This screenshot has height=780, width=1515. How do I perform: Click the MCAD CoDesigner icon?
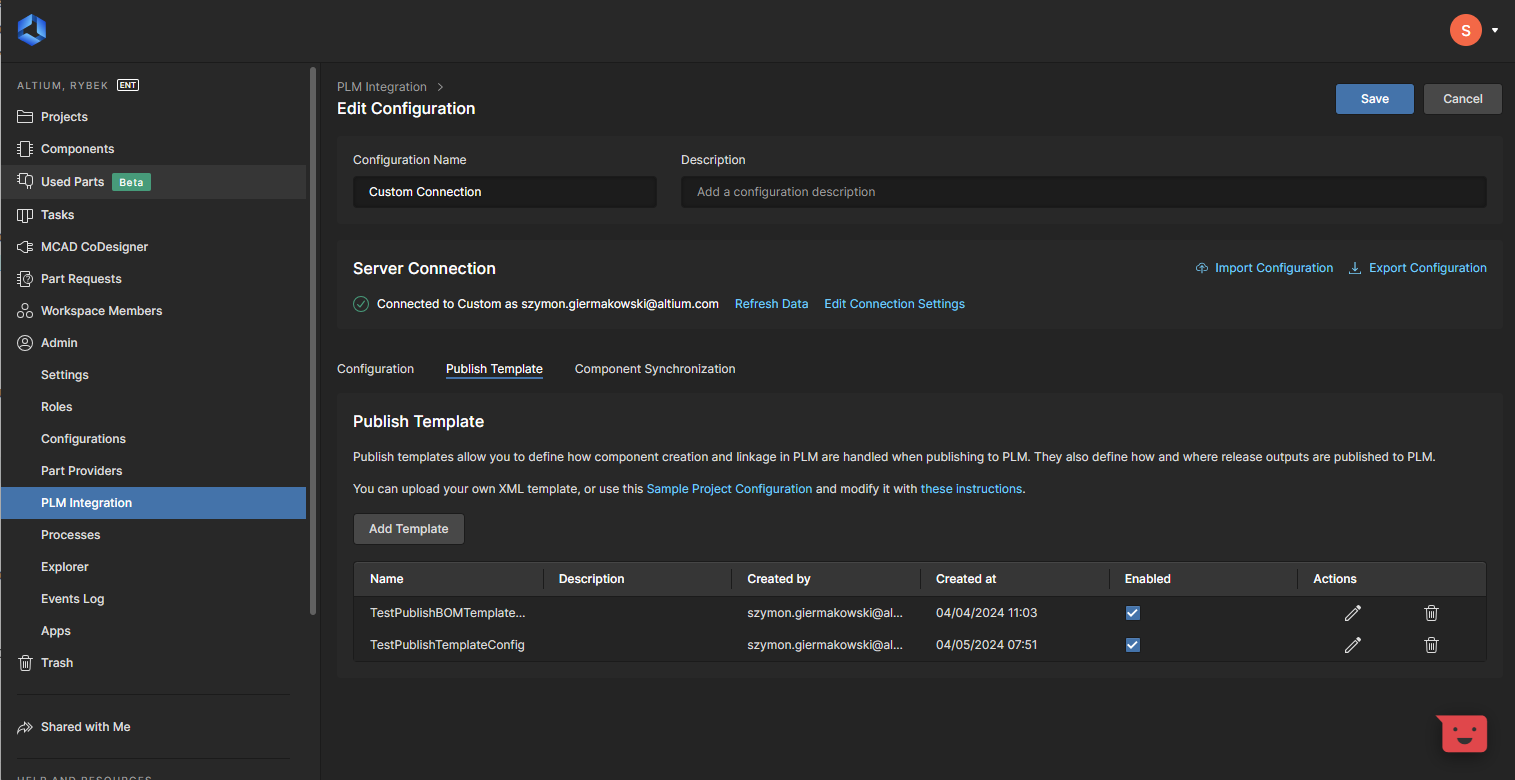point(25,247)
